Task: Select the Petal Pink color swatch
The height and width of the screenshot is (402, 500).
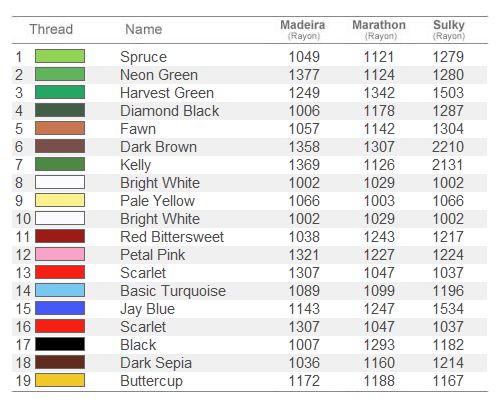Action: (x=60, y=254)
